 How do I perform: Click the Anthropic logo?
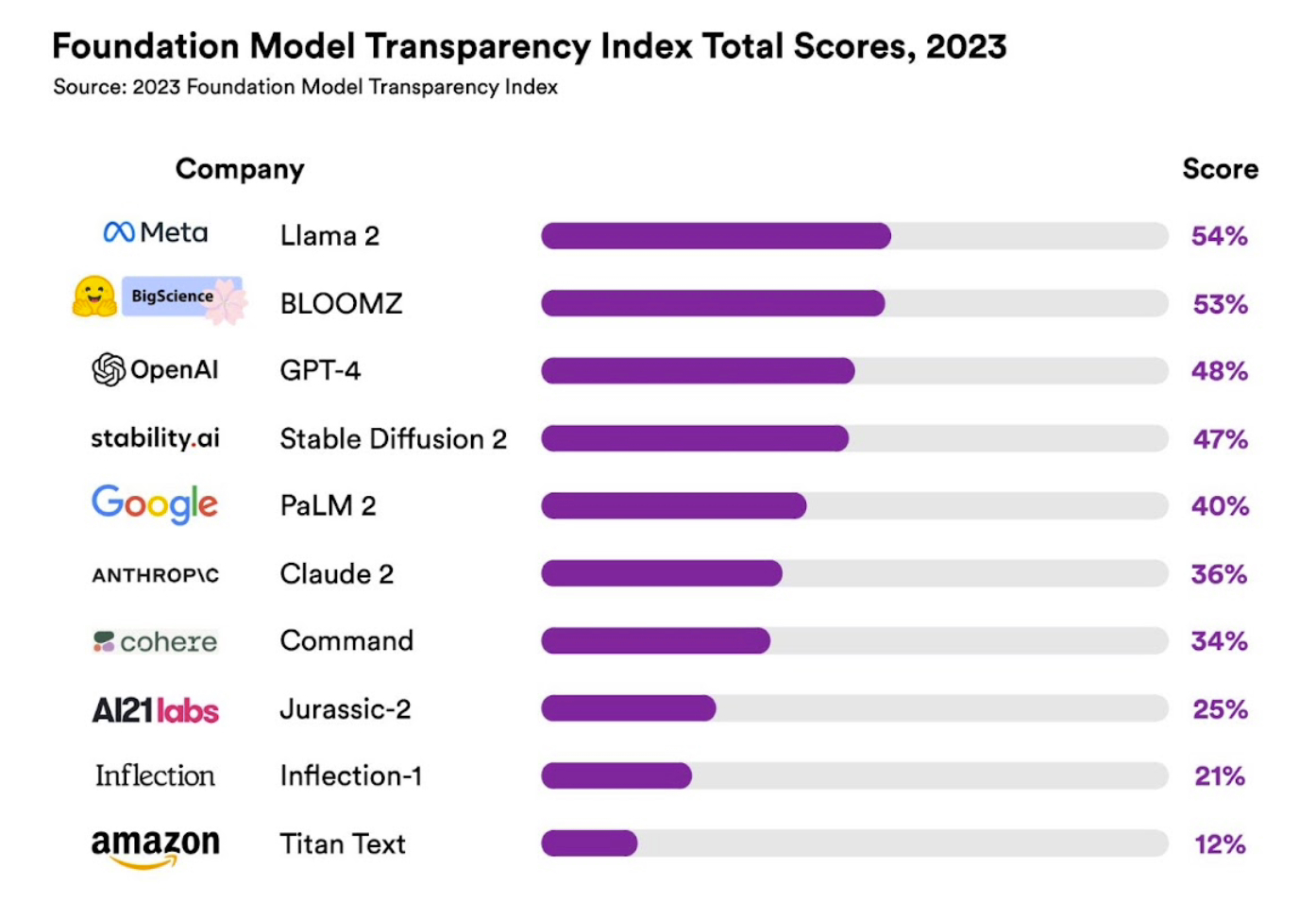[x=156, y=575]
